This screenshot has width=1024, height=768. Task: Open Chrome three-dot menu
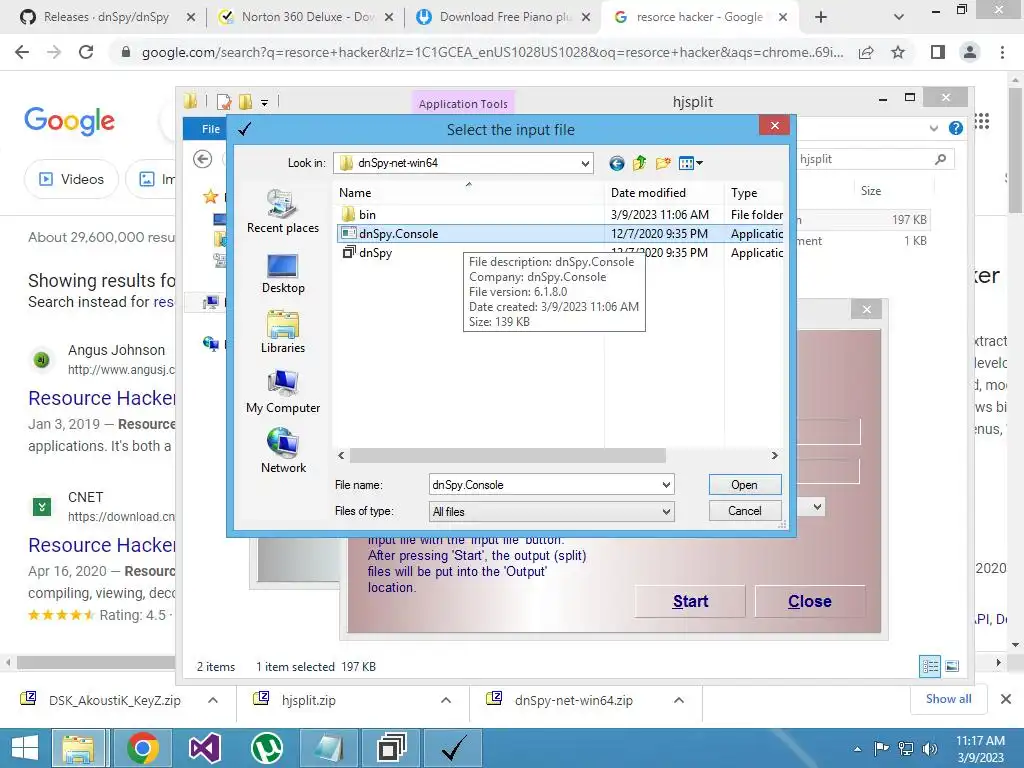point(1002,52)
